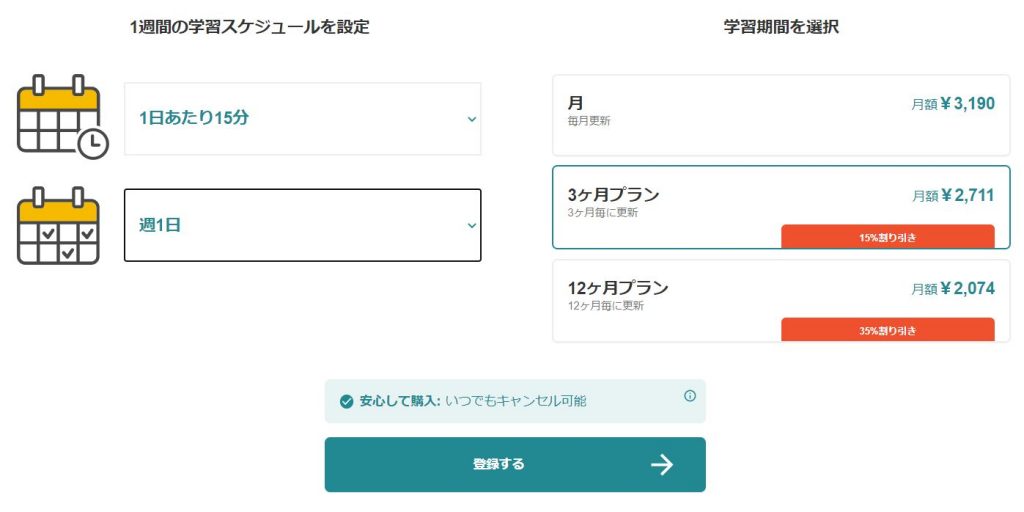
Task: Click the arrow icon on 登録する button
Action: click(661, 464)
